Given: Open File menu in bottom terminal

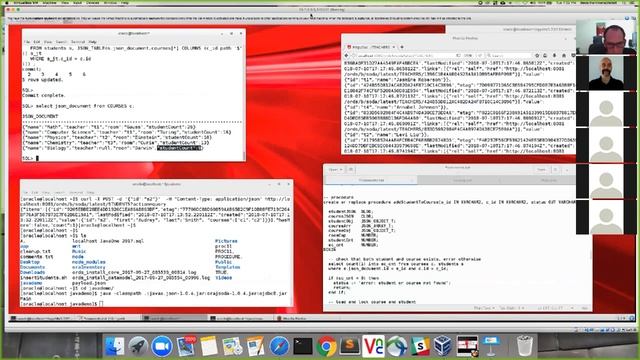Looking at the screenshot, I should point(26,192).
